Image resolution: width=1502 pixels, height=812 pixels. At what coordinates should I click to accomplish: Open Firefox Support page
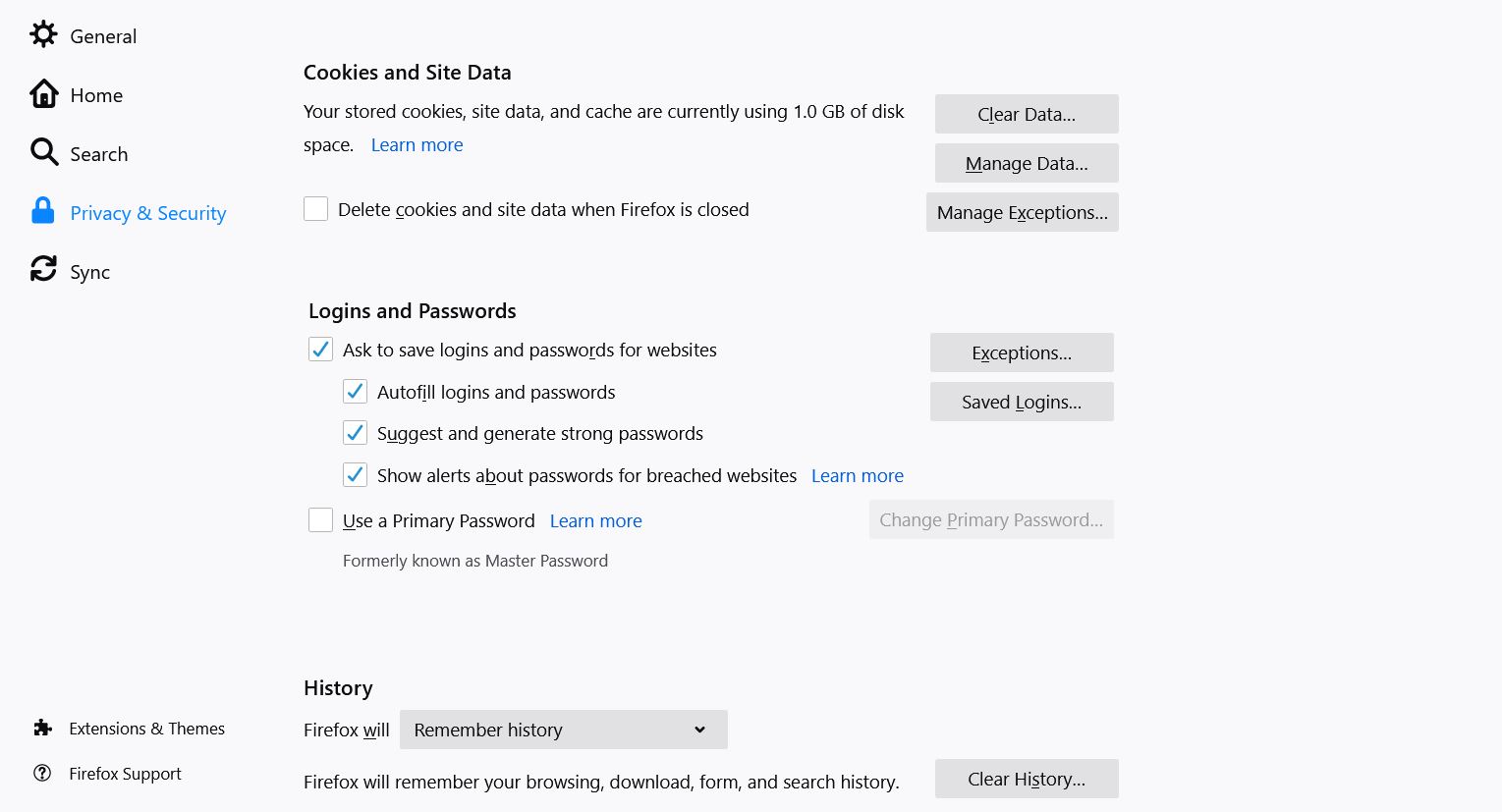[126, 774]
